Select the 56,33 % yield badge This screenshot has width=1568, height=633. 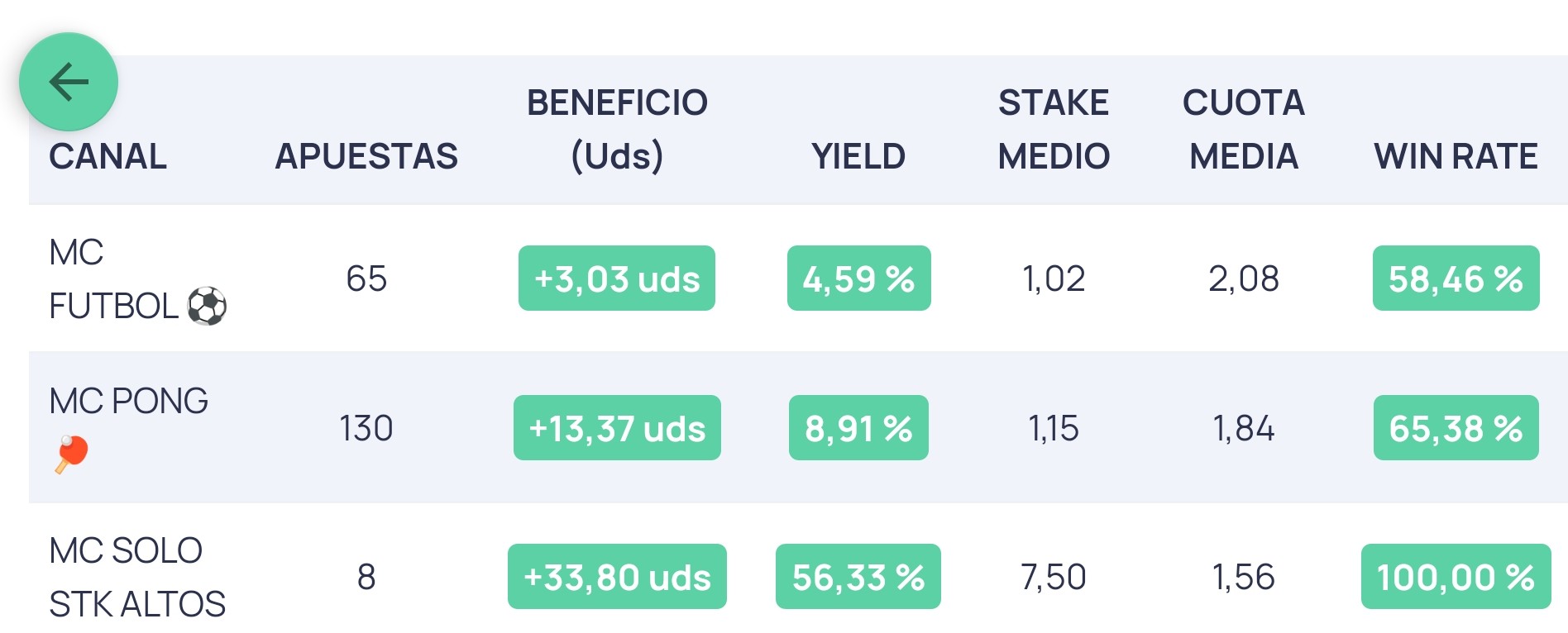click(x=858, y=577)
